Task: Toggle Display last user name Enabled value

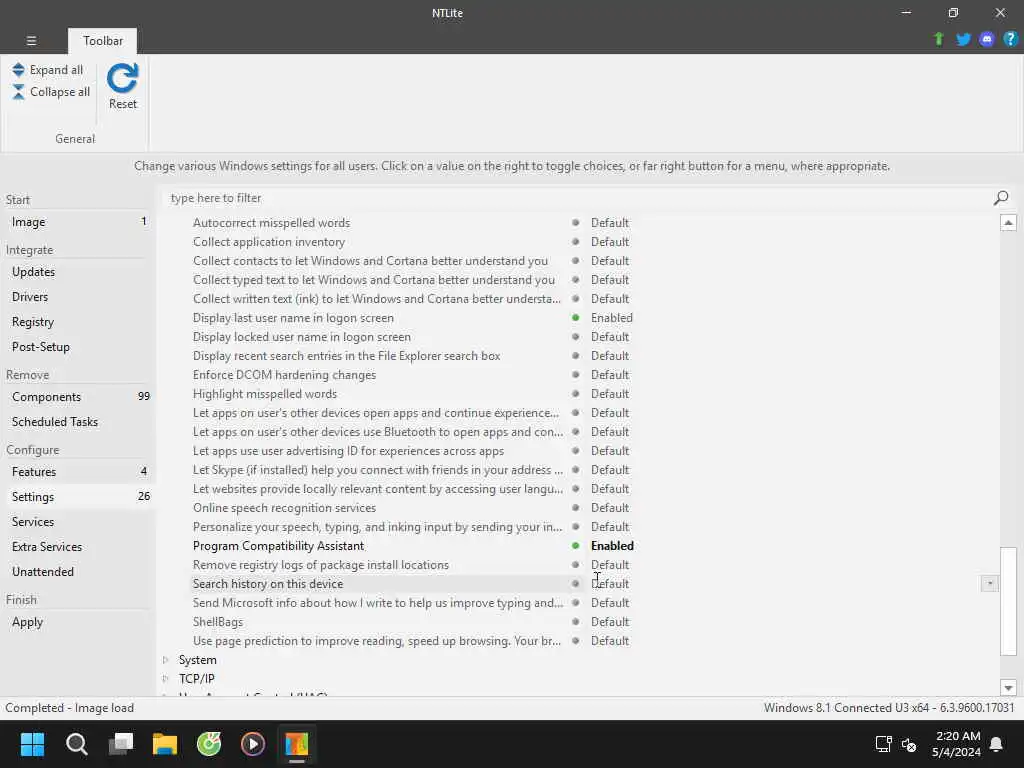Action: point(611,318)
